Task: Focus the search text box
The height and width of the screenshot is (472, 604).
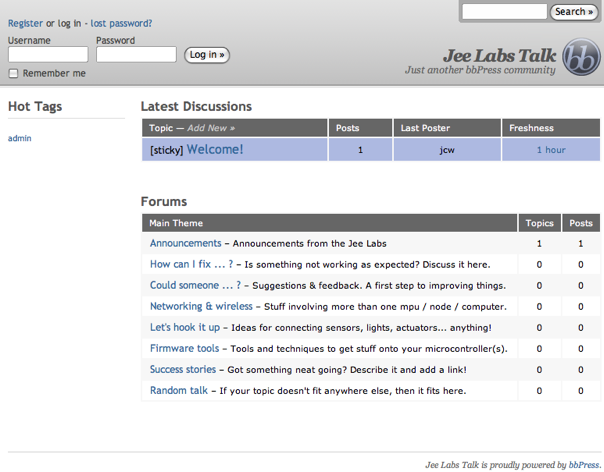Action: pyautogui.click(x=504, y=12)
